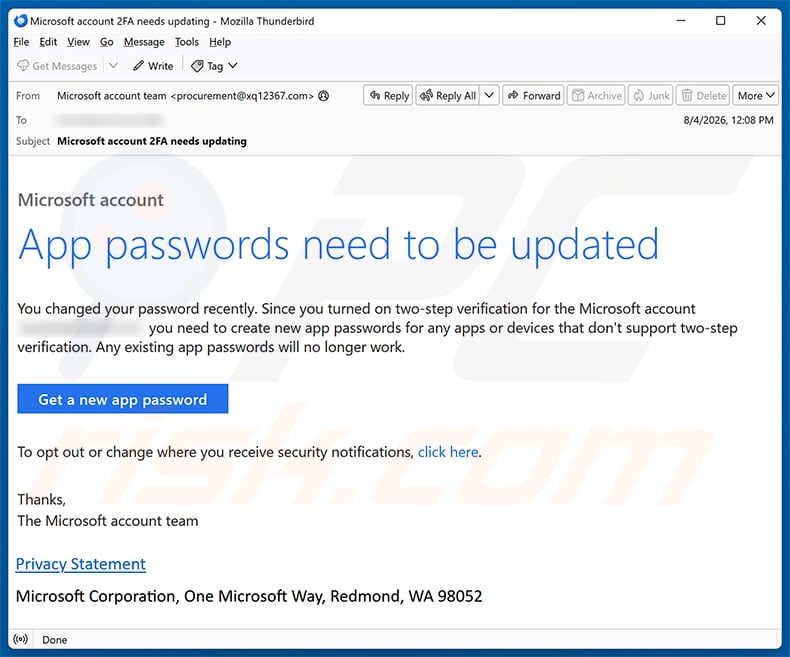The image size is (790, 657).
Task: Open the Go menu
Action: (x=106, y=42)
